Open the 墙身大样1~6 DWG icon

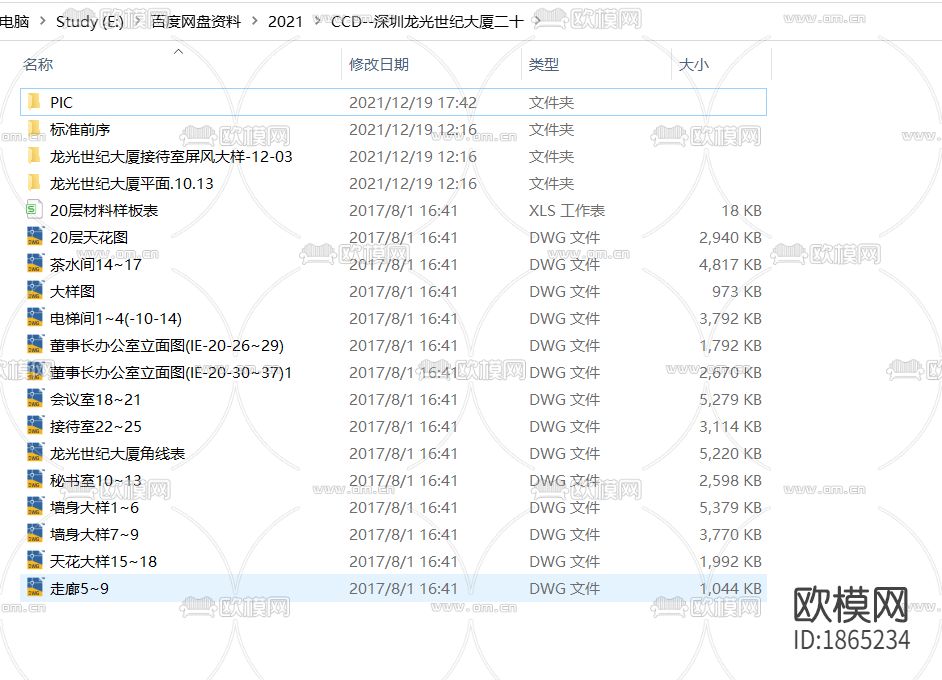(33, 507)
